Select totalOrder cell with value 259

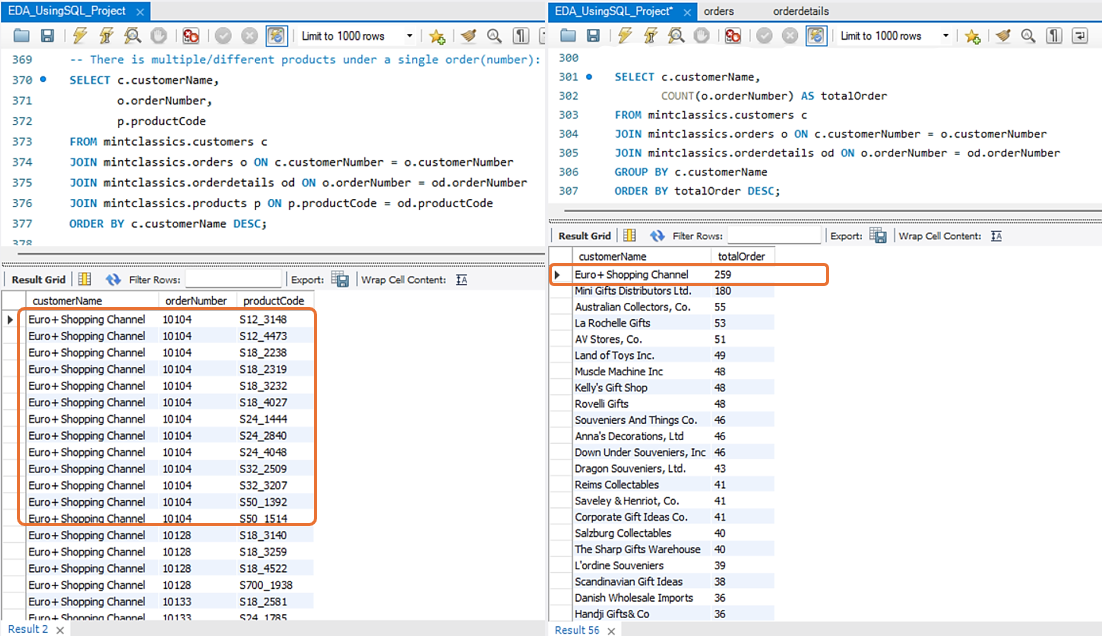(x=742, y=275)
